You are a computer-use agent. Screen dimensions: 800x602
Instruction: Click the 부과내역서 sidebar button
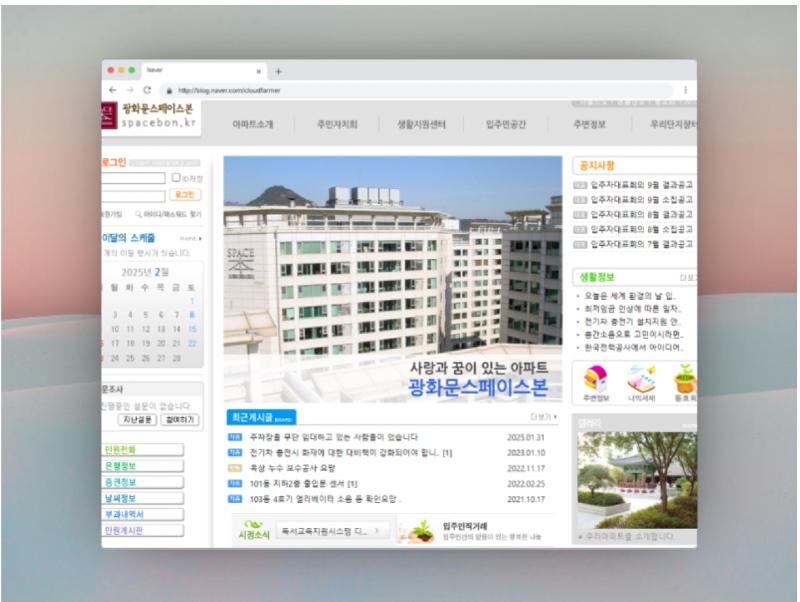tap(143, 514)
